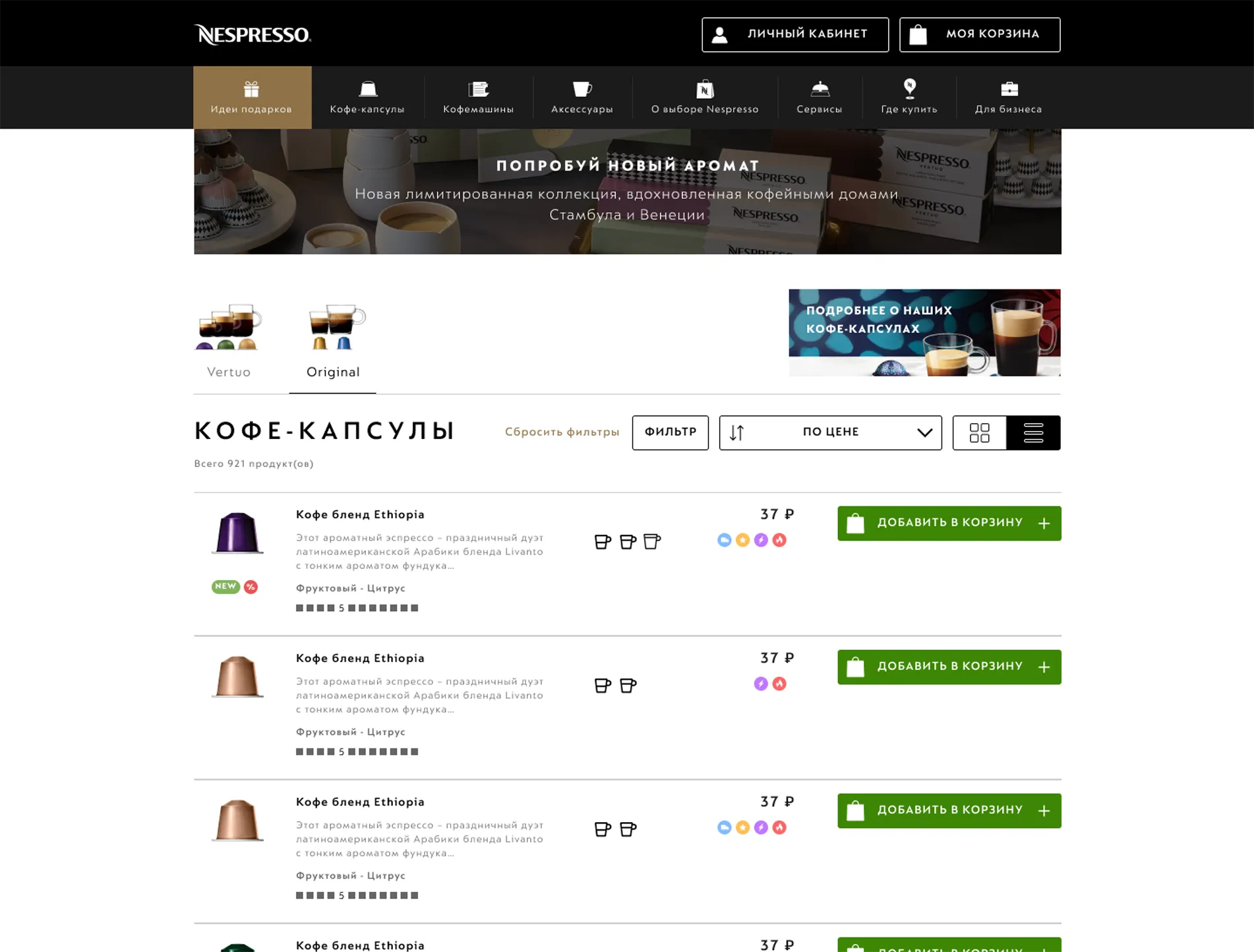The height and width of the screenshot is (952, 1254).
Task: Toggle sort direction arrows icon
Action: pyautogui.click(x=737, y=432)
